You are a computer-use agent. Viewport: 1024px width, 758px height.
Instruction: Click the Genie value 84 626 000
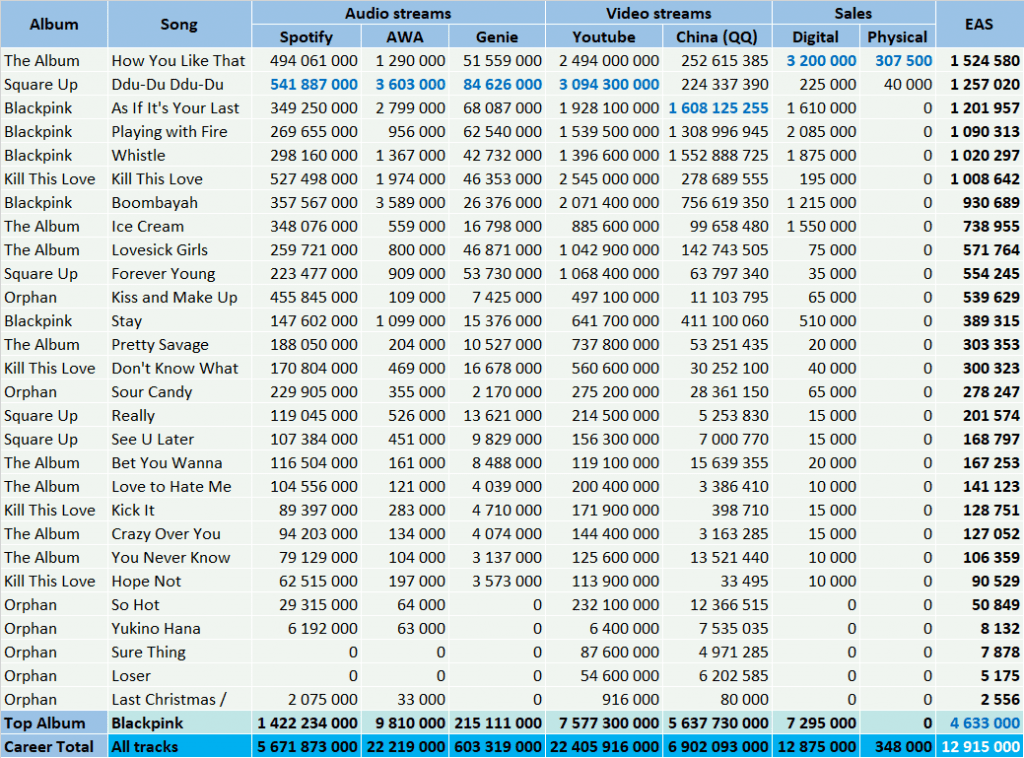pyautogui.click(x=502, y=84)
